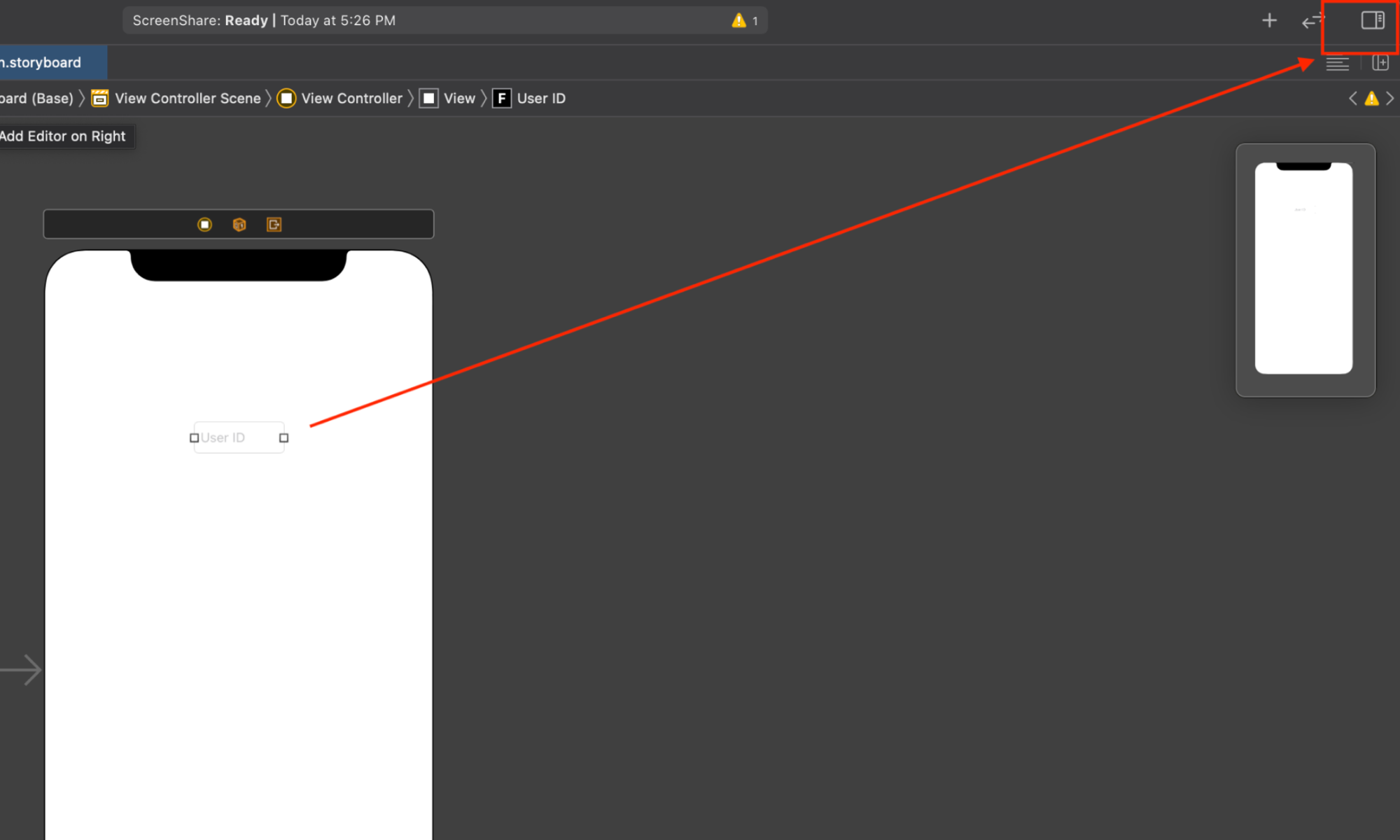Viewport: 1400px width, 840px height.
Task: Open the View Controller Scene breadcrumb
Action: click(188, 99)
